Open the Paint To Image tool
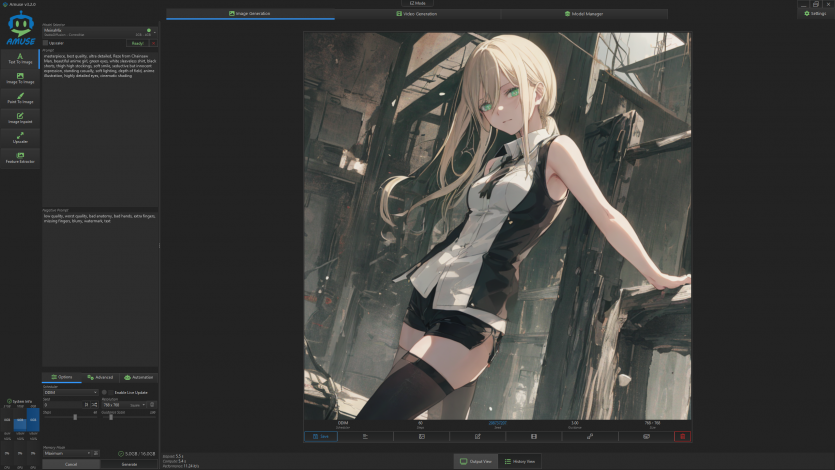 click(x=20, y=97)
